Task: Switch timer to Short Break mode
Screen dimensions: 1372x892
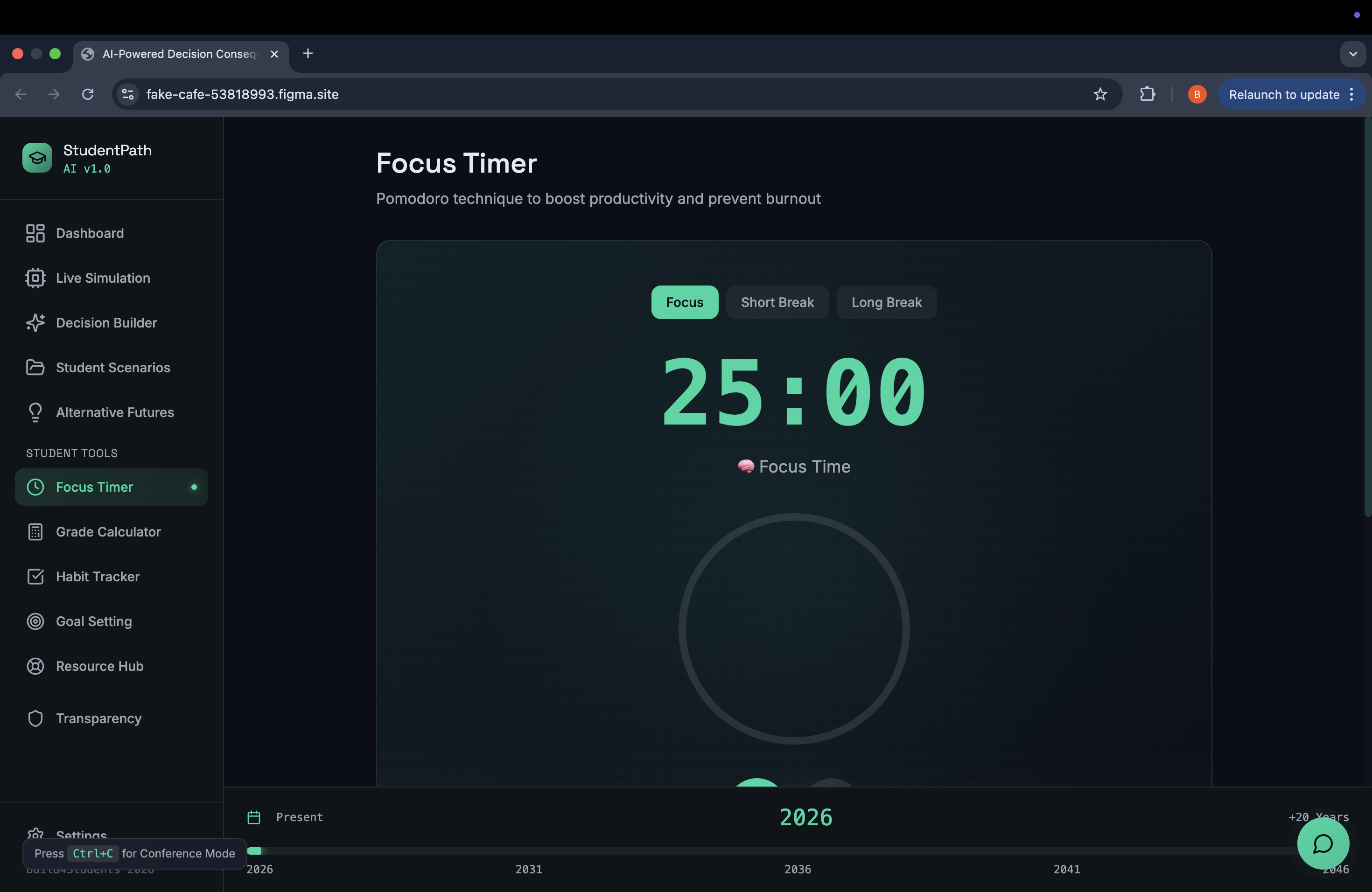Action: 777,302
